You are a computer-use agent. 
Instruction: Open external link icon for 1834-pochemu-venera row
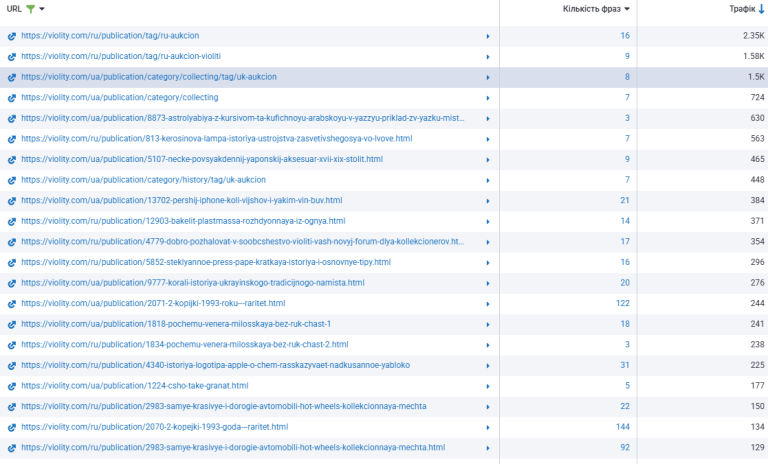12,344
